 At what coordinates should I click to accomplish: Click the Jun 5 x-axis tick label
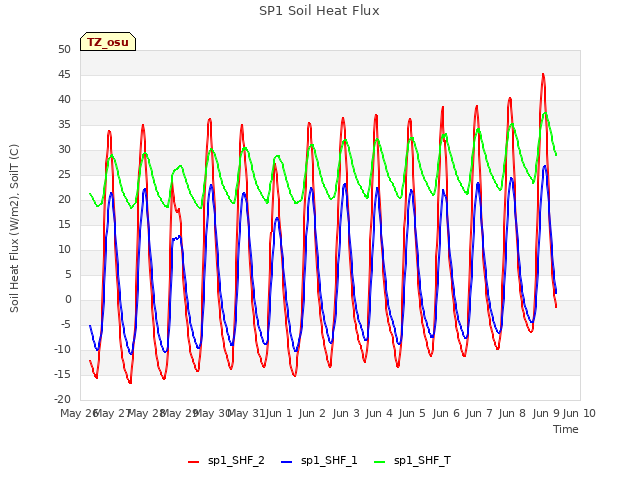click(x=412, y=413)
